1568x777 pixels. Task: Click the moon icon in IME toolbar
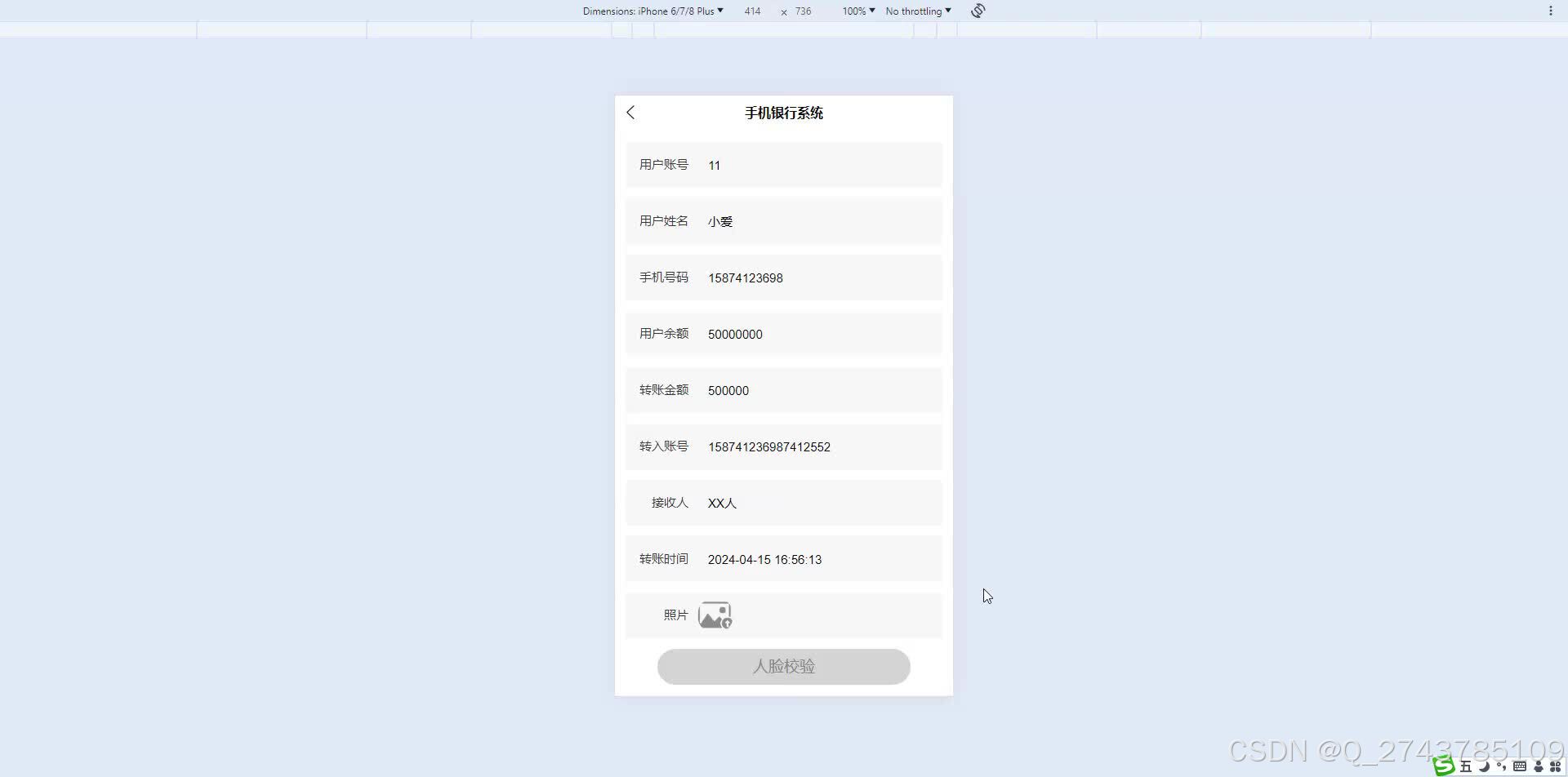[x=1484, y=766]
